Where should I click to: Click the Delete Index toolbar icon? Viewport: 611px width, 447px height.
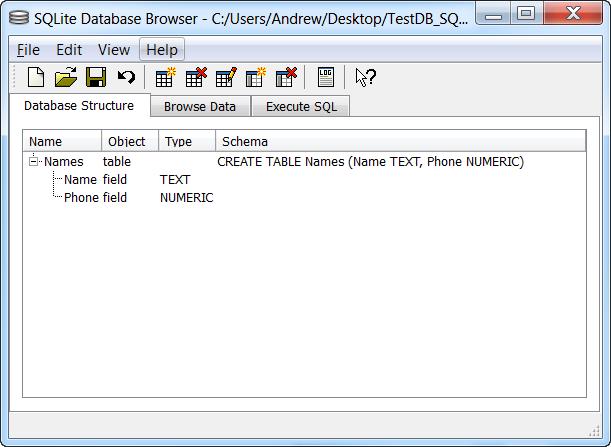point(285,77)
